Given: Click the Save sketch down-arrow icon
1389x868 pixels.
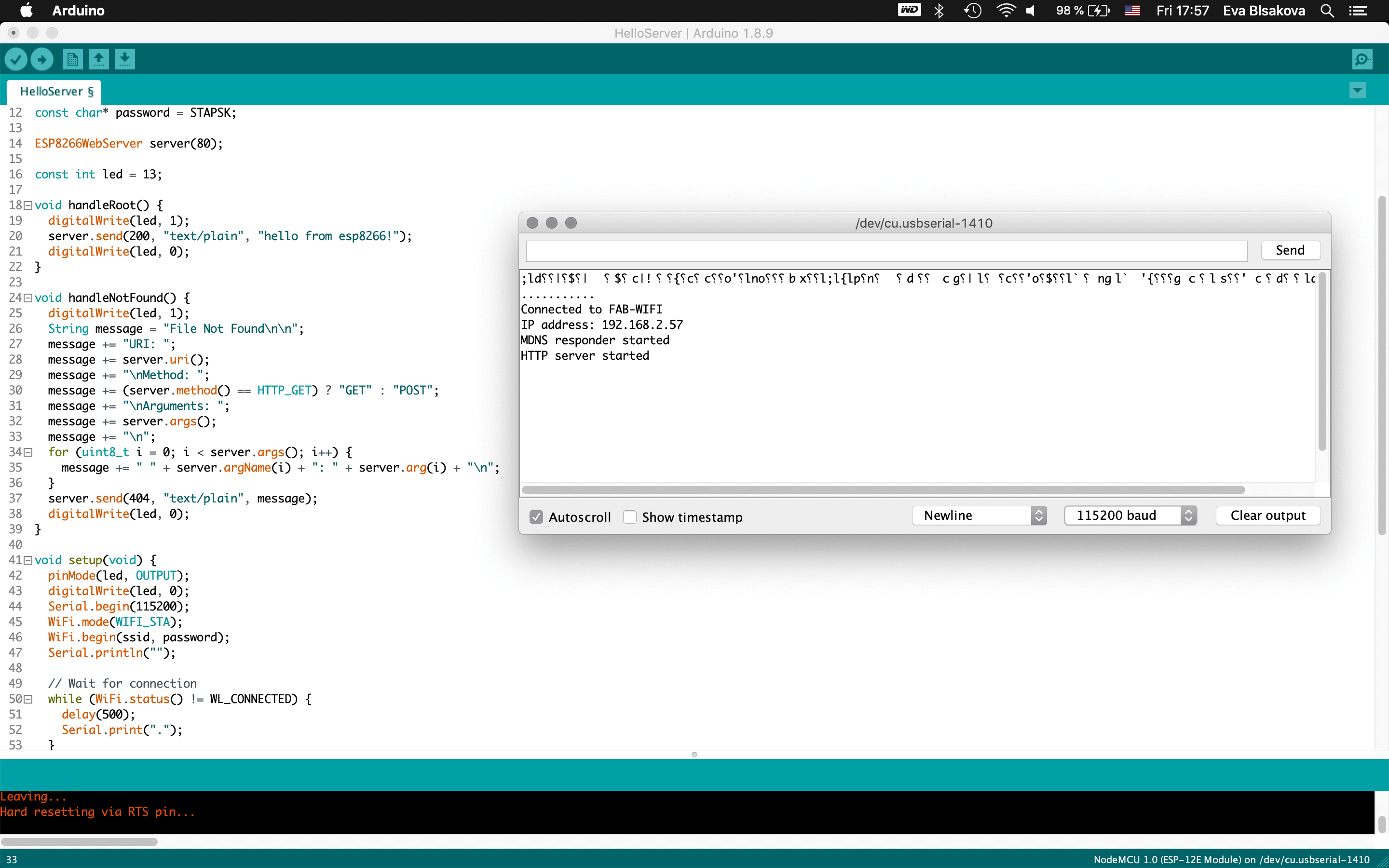Looking at the screenshot, I should tap(124, 59).
